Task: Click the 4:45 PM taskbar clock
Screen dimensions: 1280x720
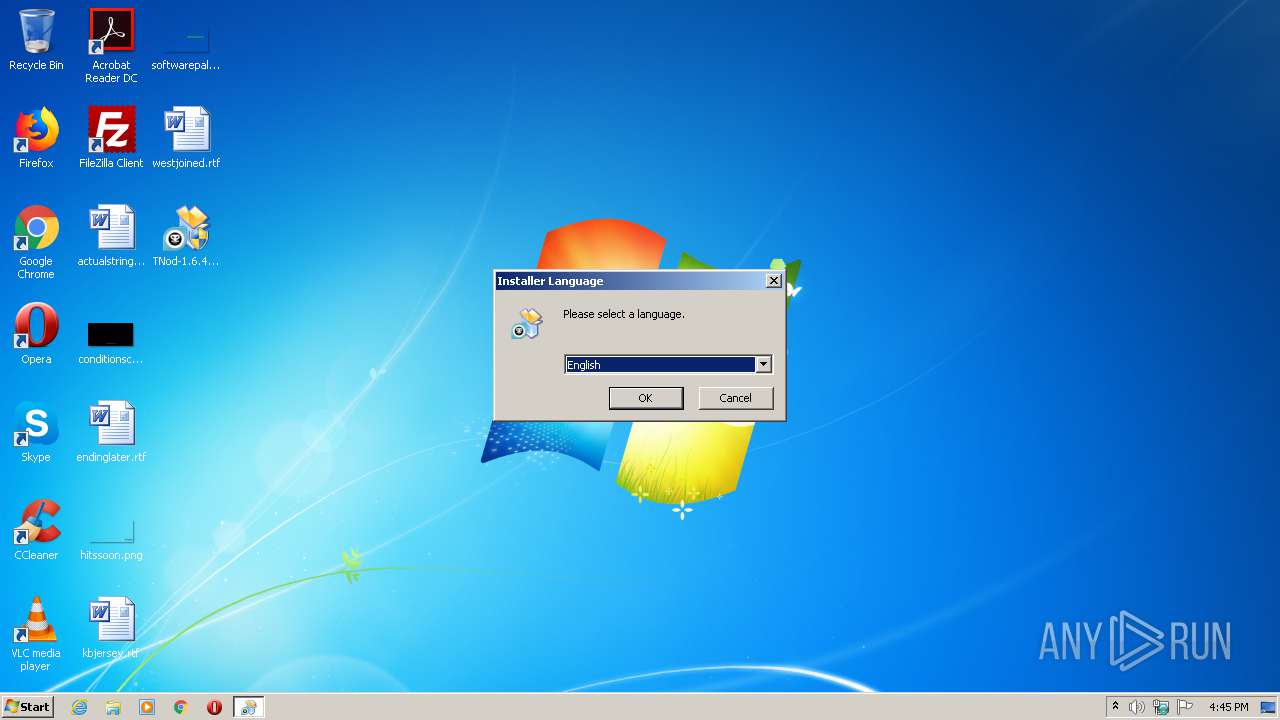Action: tap(1228, 707)
